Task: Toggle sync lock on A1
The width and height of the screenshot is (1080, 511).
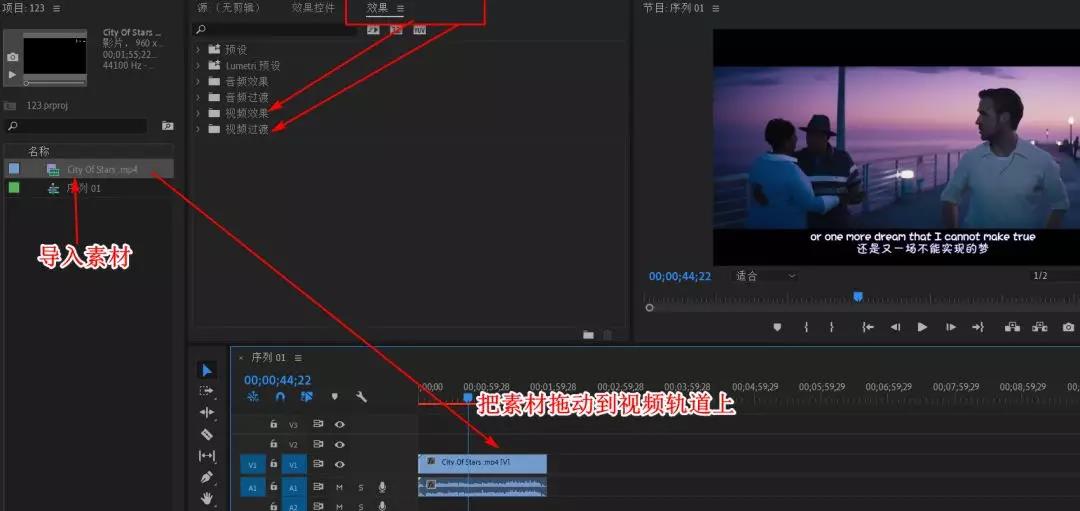Action: tap(318, 487)
